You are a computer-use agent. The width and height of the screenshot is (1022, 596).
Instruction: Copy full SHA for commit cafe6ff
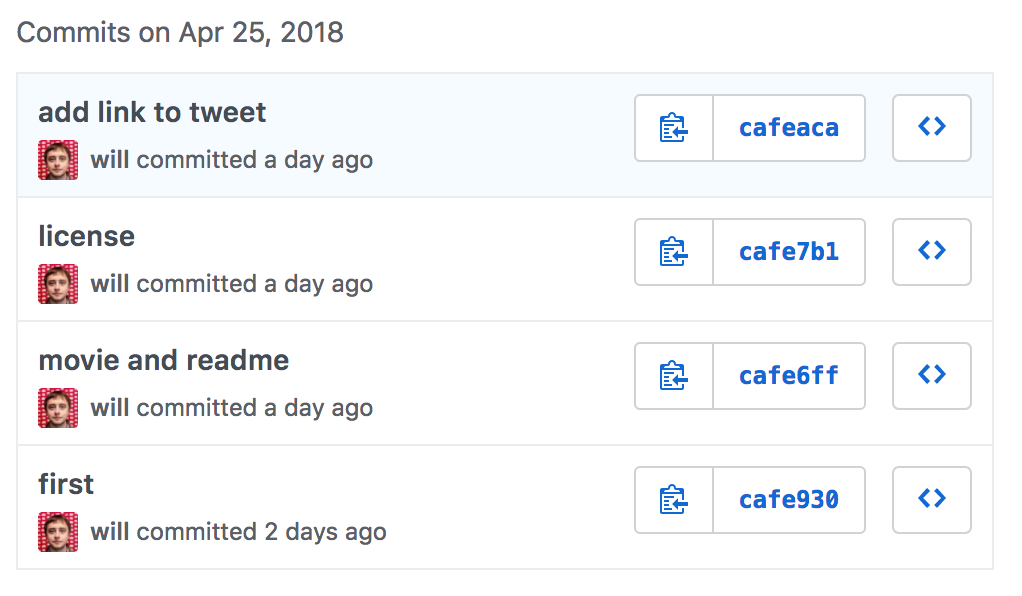pyautogui.click(x=674, y=376)
